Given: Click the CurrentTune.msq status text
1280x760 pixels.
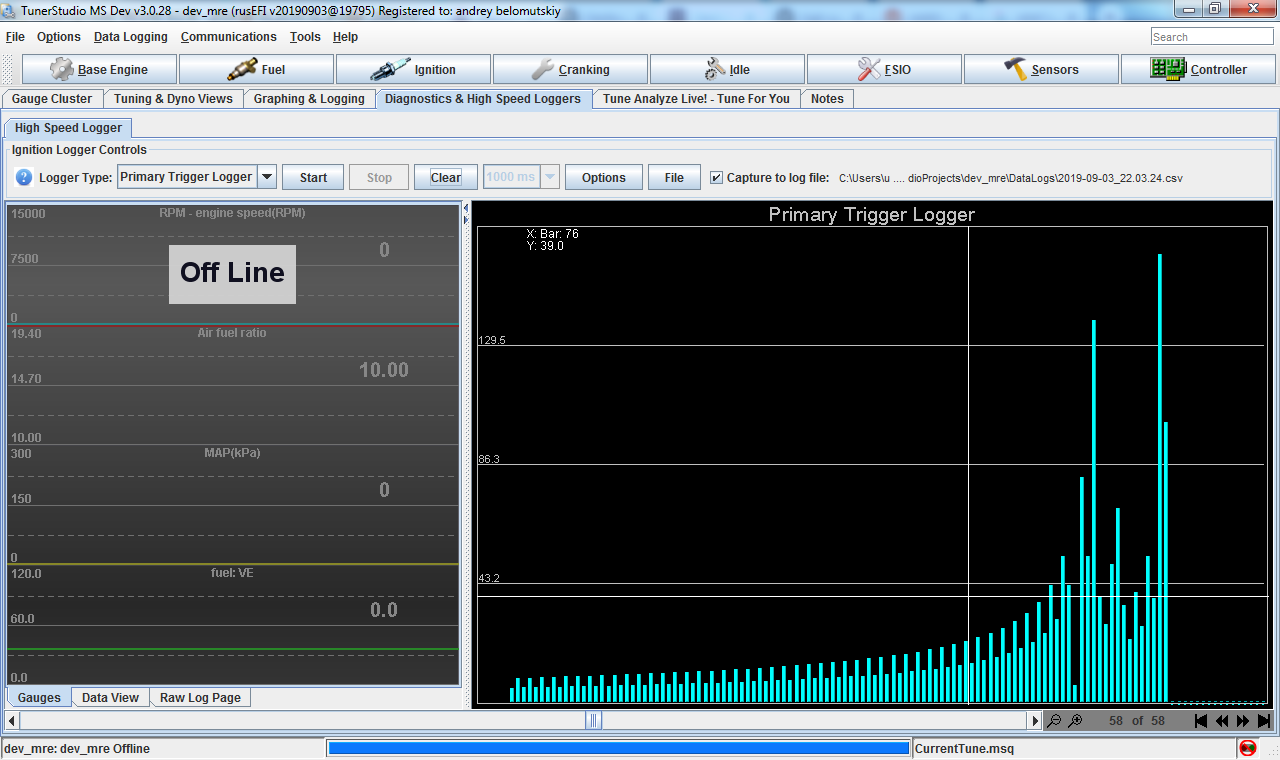Looking at the screenshot, I should tap(964, 748).
